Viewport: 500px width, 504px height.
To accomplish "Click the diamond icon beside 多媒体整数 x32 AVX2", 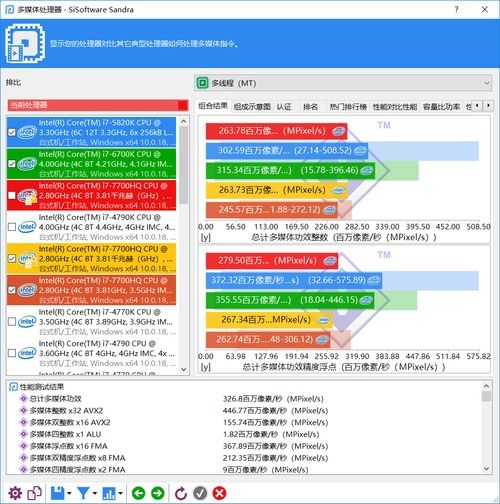I will 23,410.
